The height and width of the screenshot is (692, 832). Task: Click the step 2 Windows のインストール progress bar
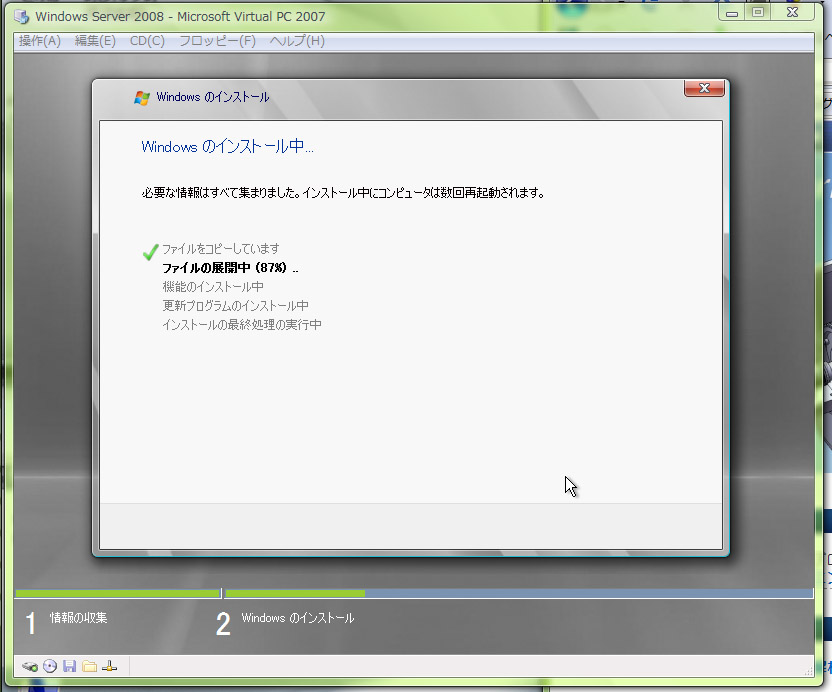click(519, 593)
